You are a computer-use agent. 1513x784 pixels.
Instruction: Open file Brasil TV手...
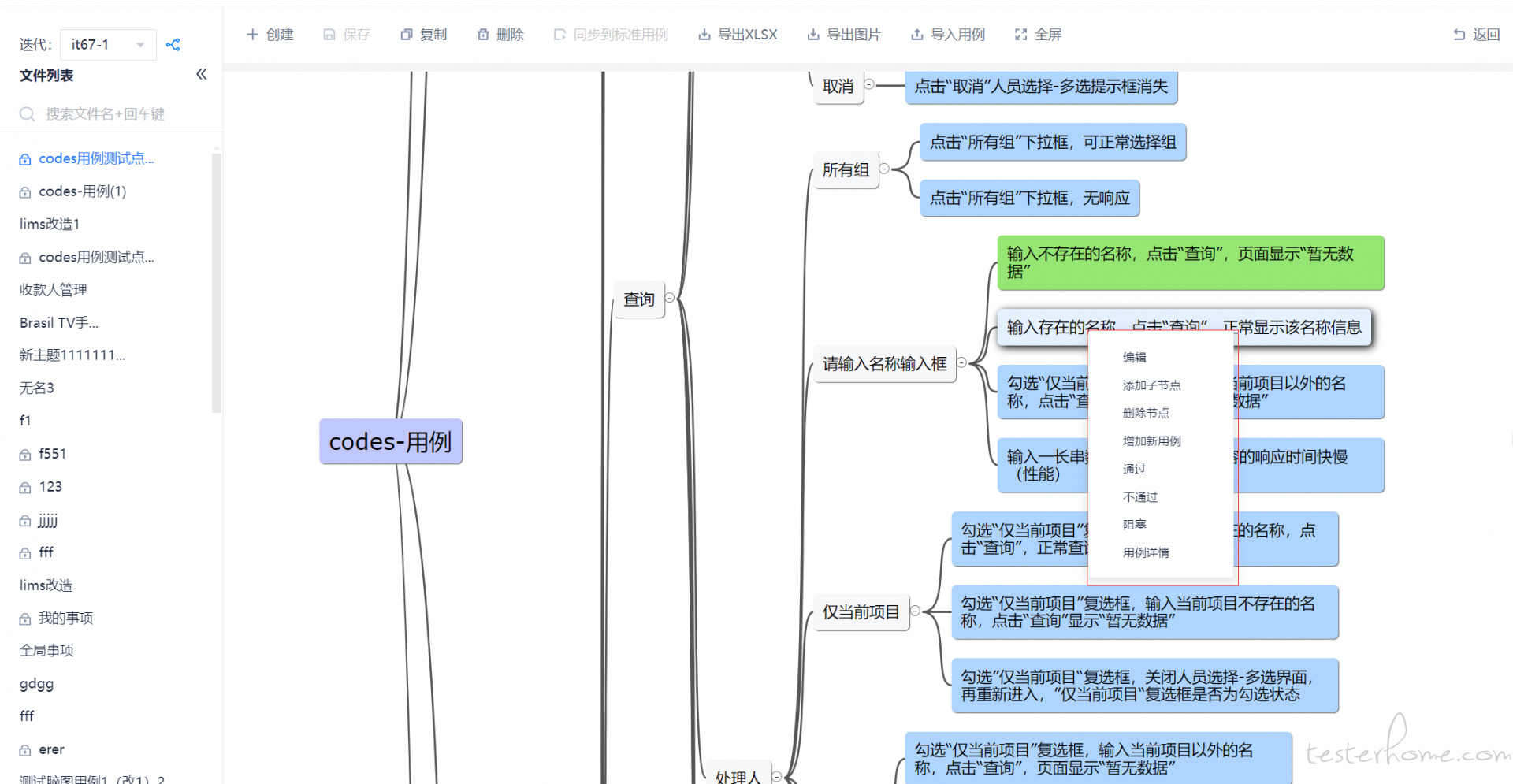pos(59,323)
